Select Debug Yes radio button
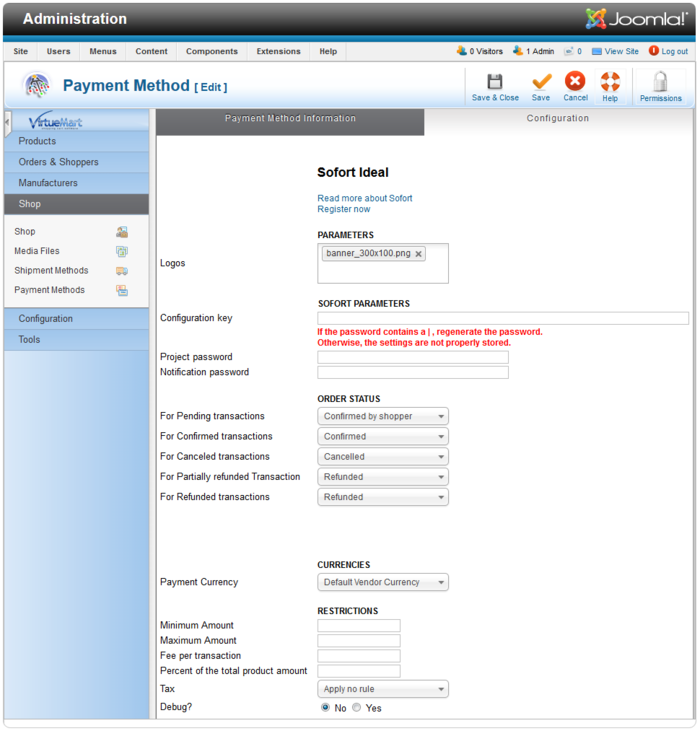 (357, 708)
